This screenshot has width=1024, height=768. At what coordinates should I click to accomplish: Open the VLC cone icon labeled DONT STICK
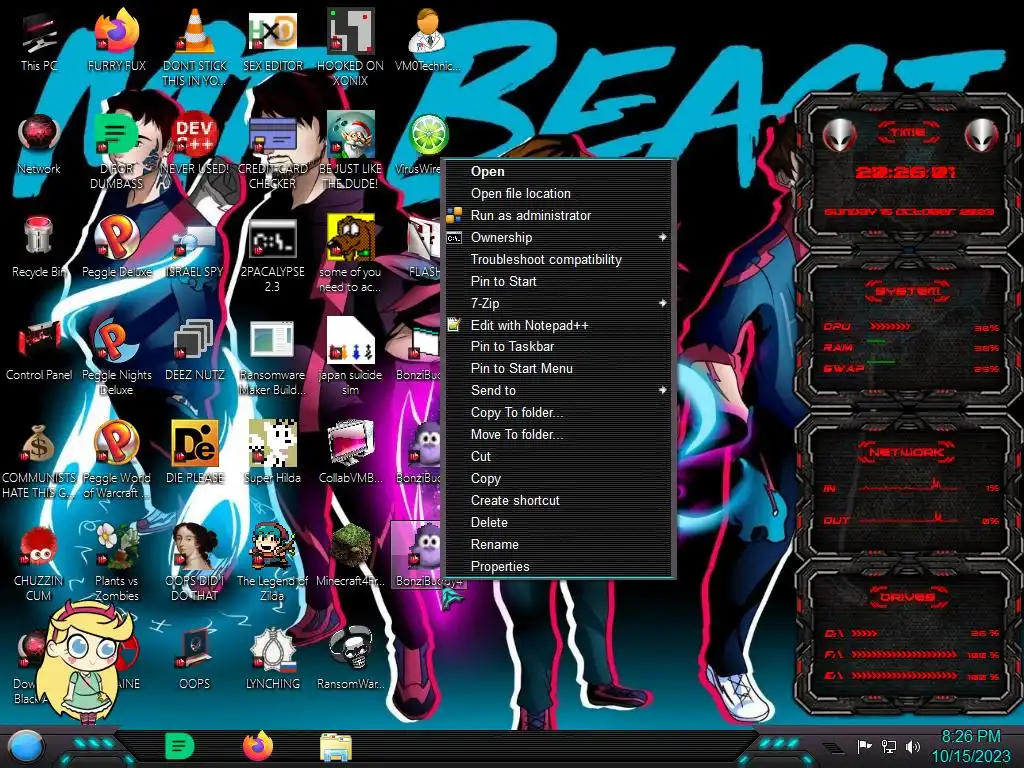[195, 46]
